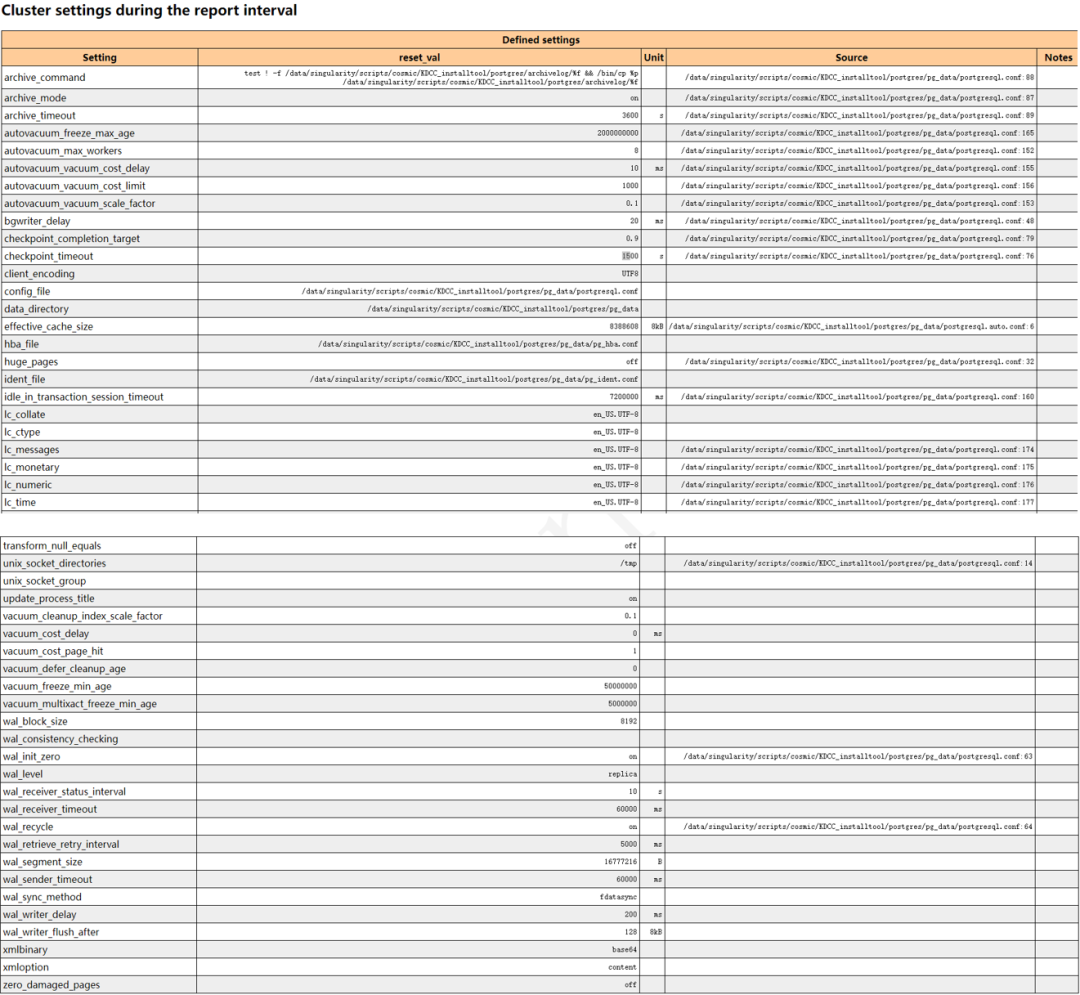Click the transform_null_equals setting name

[52, 546]
